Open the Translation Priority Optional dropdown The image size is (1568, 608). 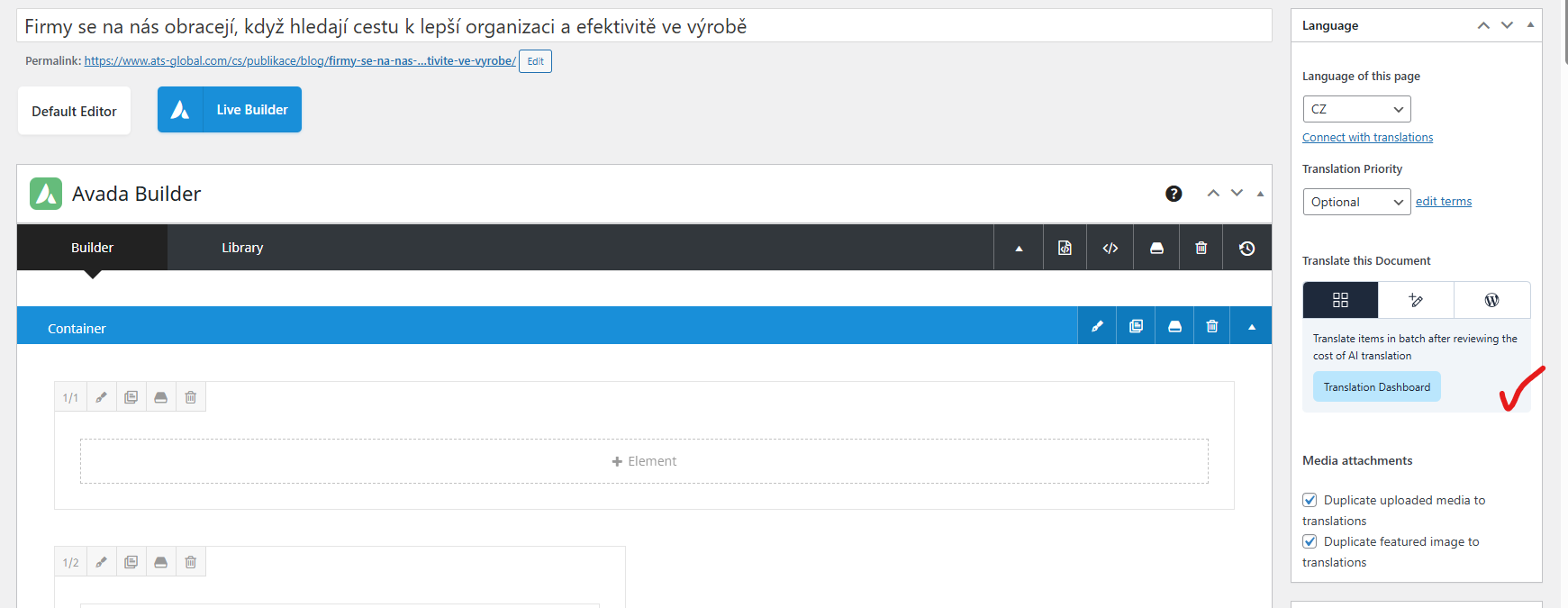click(1356, 202)
